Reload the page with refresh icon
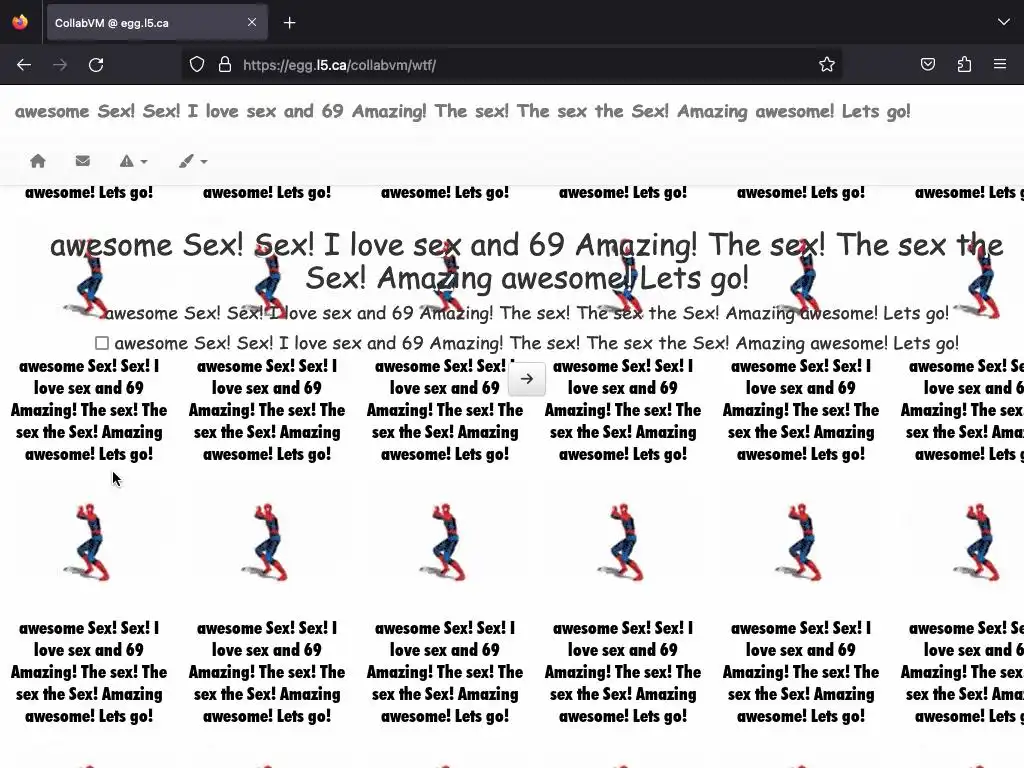The width and height of the screenshot is (1024, 768). [x=96, y=65]
